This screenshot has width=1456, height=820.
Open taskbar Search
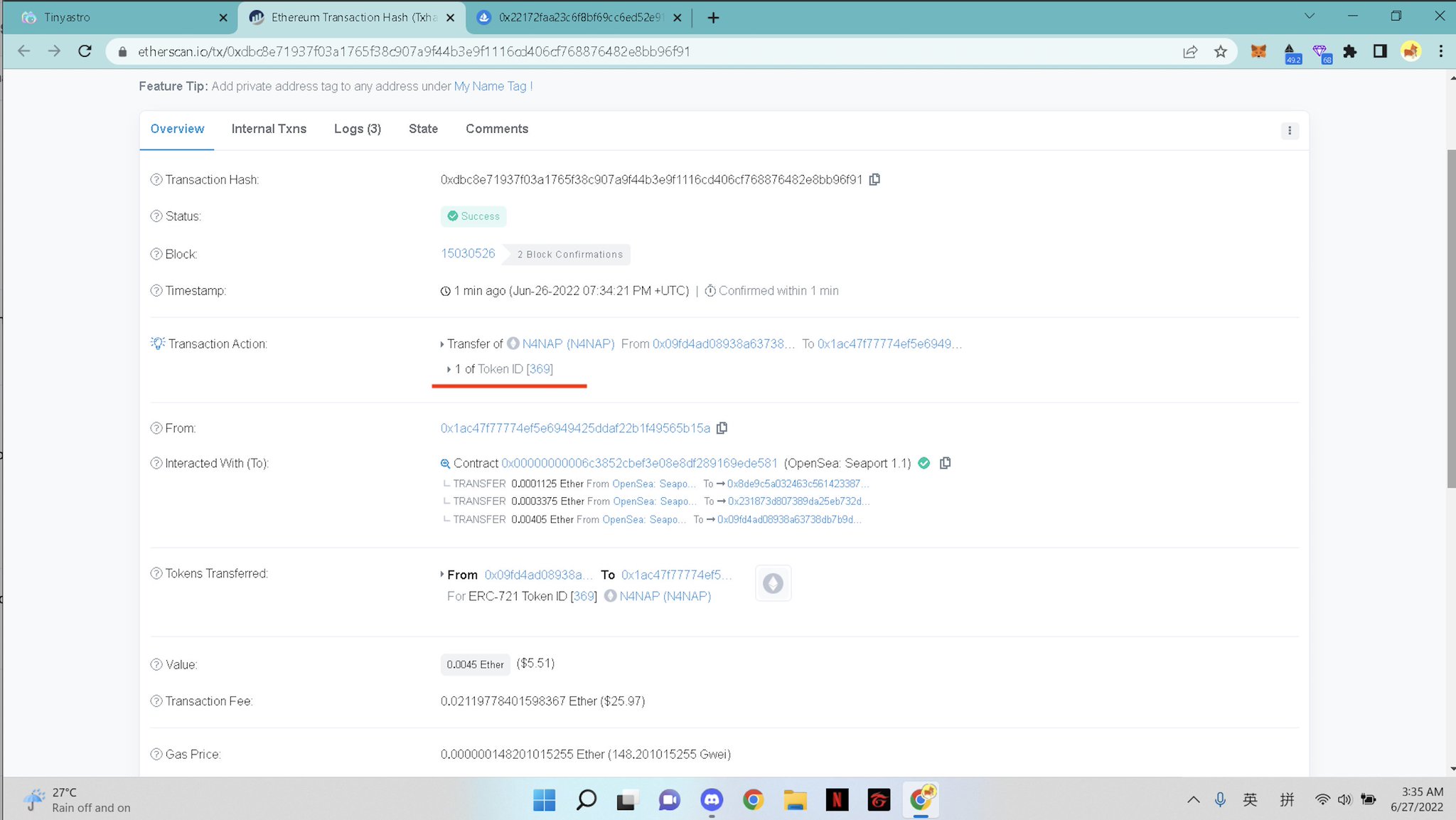(x=586, y=800)
